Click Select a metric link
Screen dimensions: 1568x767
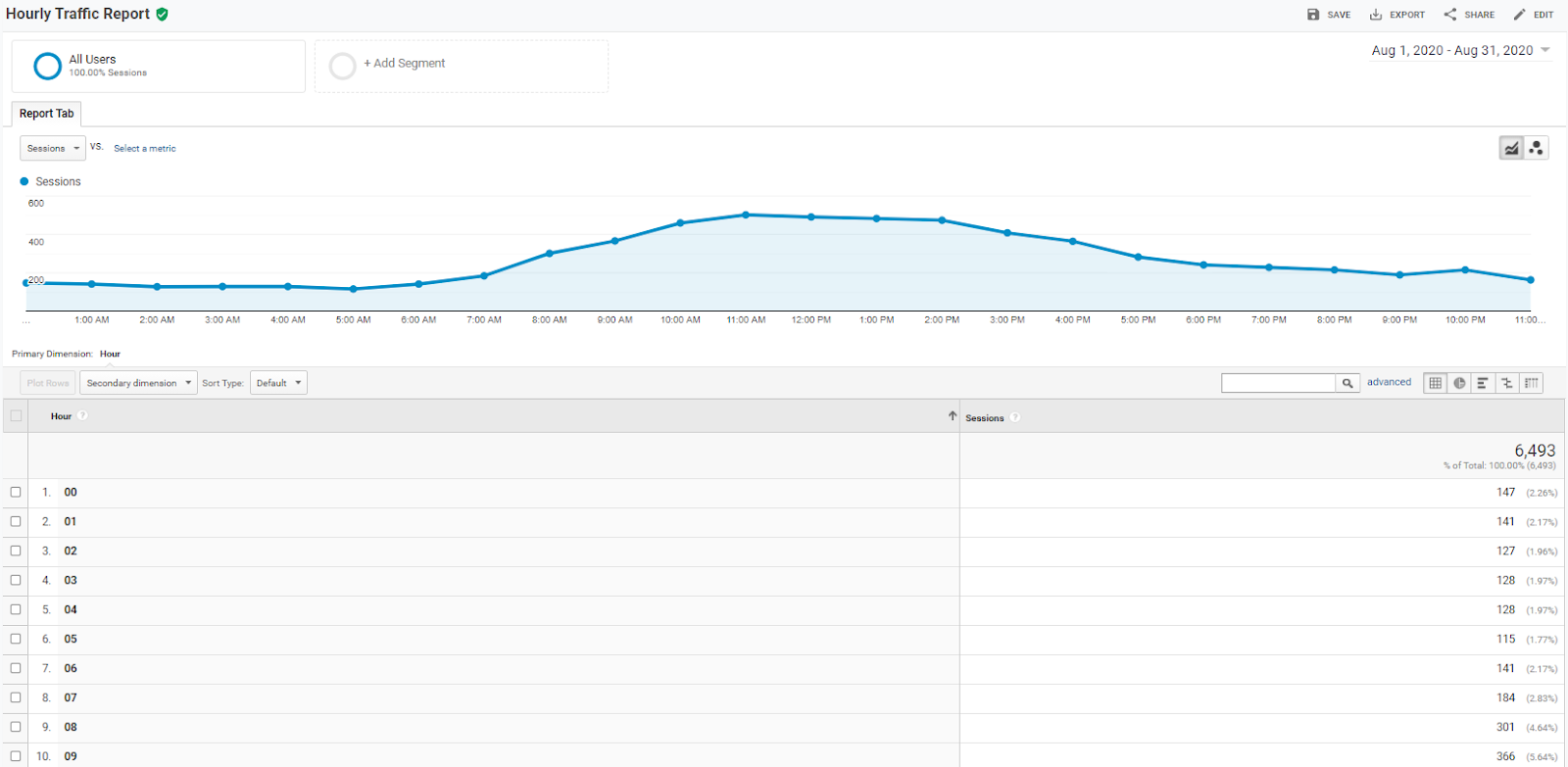click(x=145, y=149)
